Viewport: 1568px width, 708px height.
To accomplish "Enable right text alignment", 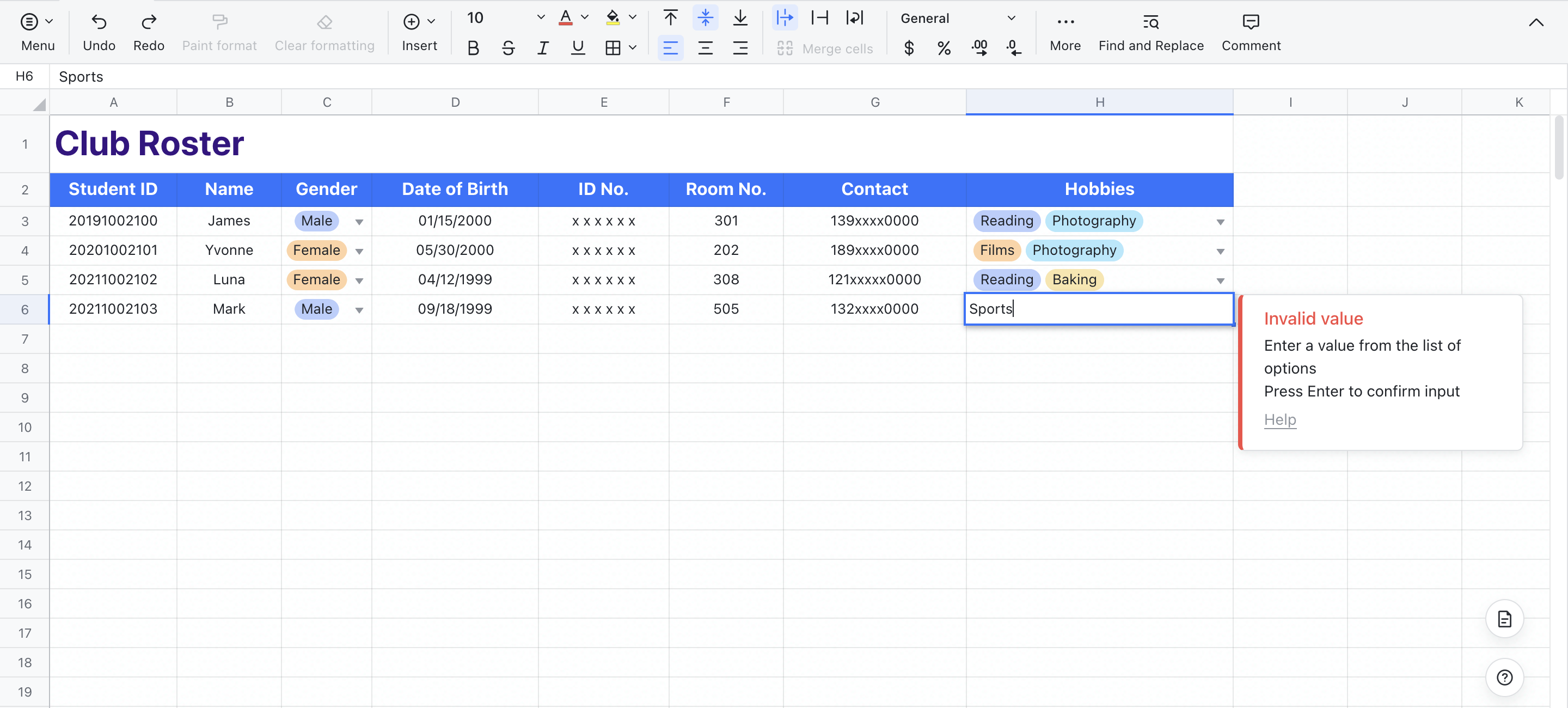I will [x=740, y=47].
